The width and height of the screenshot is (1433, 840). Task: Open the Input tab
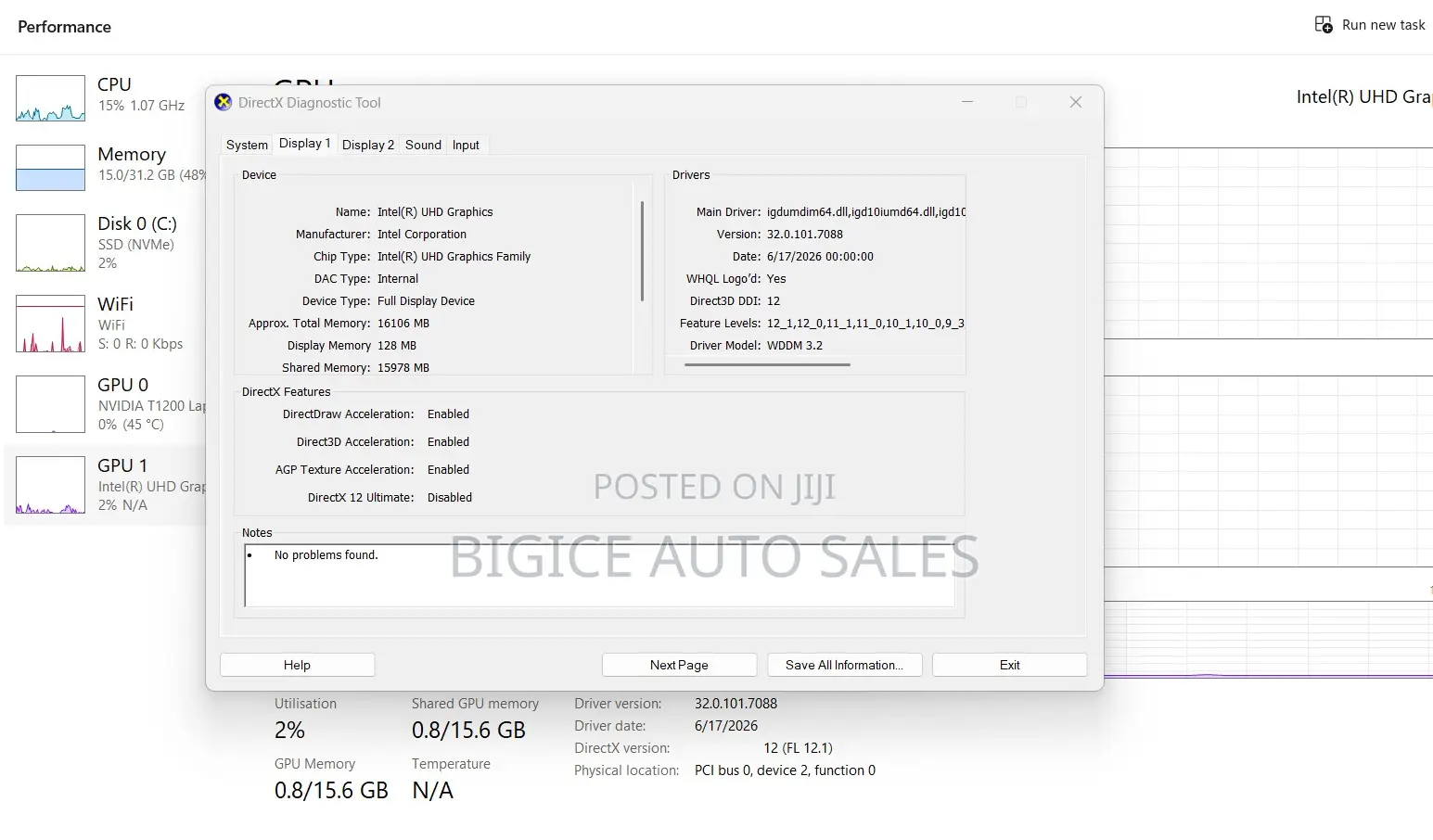coord(466,145)
